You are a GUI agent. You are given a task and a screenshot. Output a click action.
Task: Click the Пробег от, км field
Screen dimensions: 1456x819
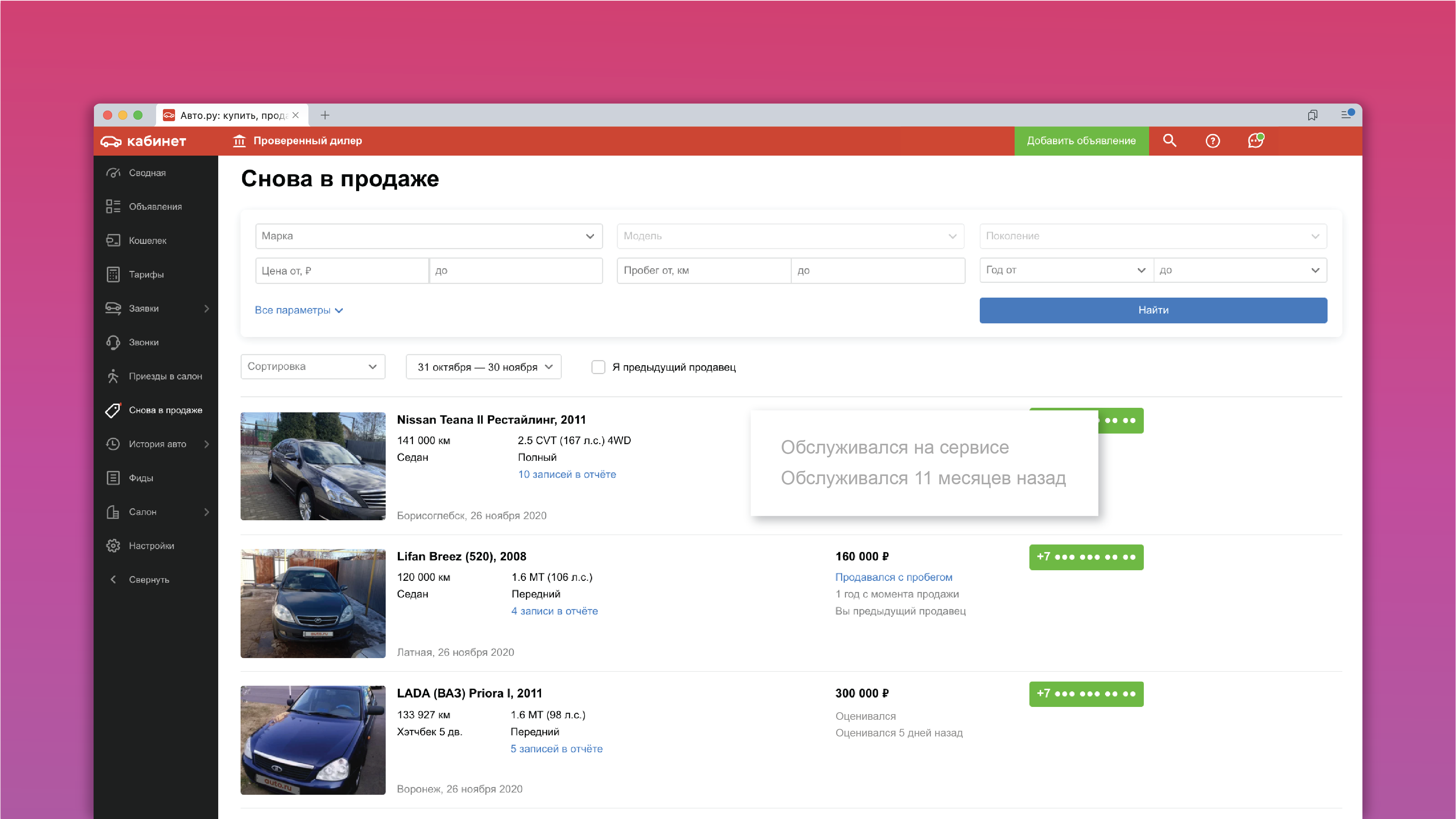point(704,271)
